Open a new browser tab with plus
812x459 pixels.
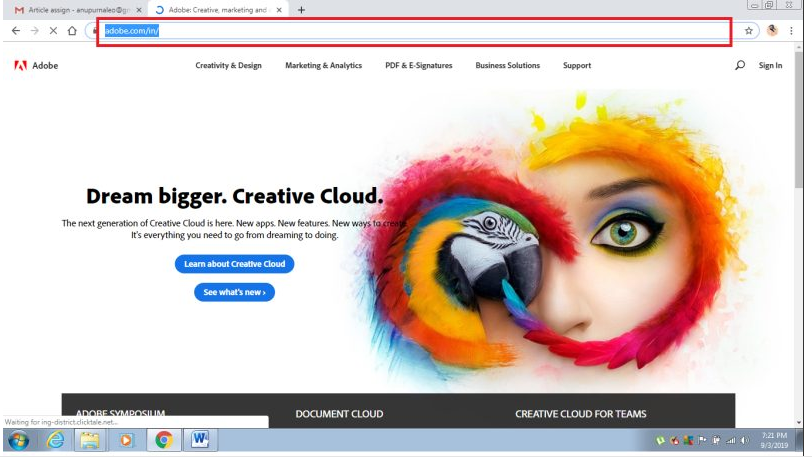301,10
